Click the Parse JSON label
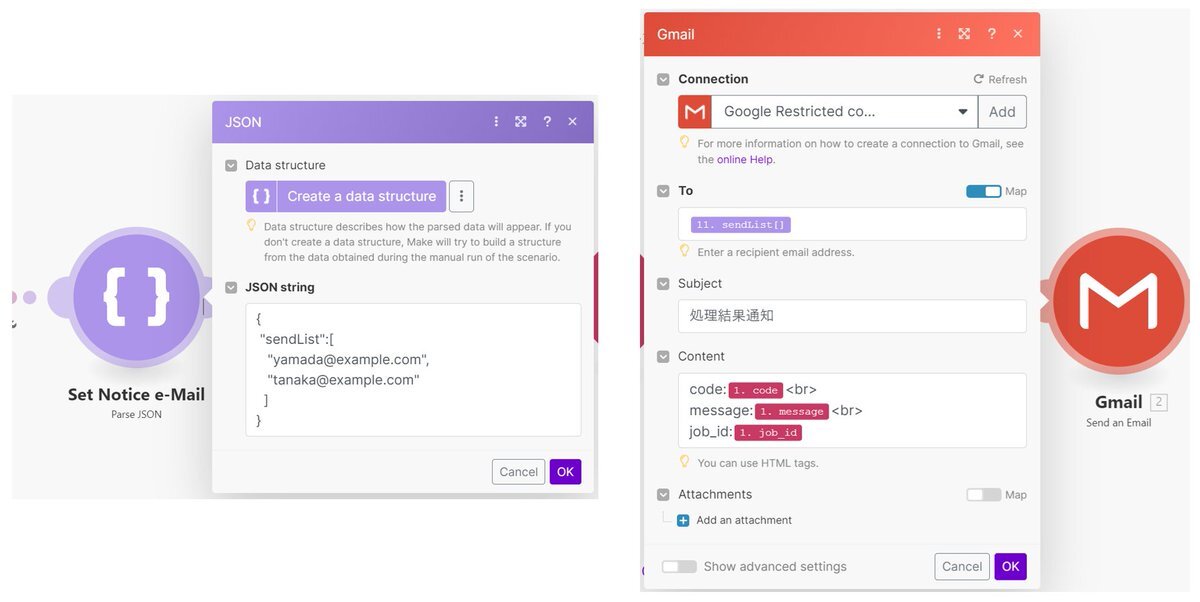This screenshot has width=1200, height=602. [x=136, y=414]
